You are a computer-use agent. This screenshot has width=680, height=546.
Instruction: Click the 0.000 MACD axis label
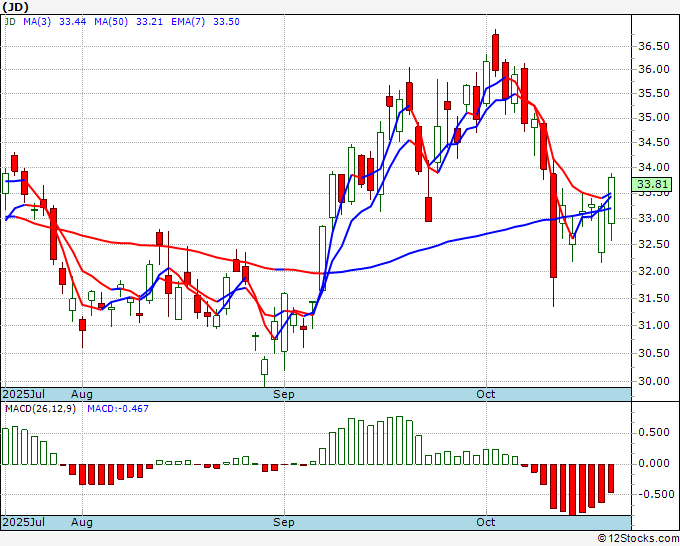[x=654, y=464]
